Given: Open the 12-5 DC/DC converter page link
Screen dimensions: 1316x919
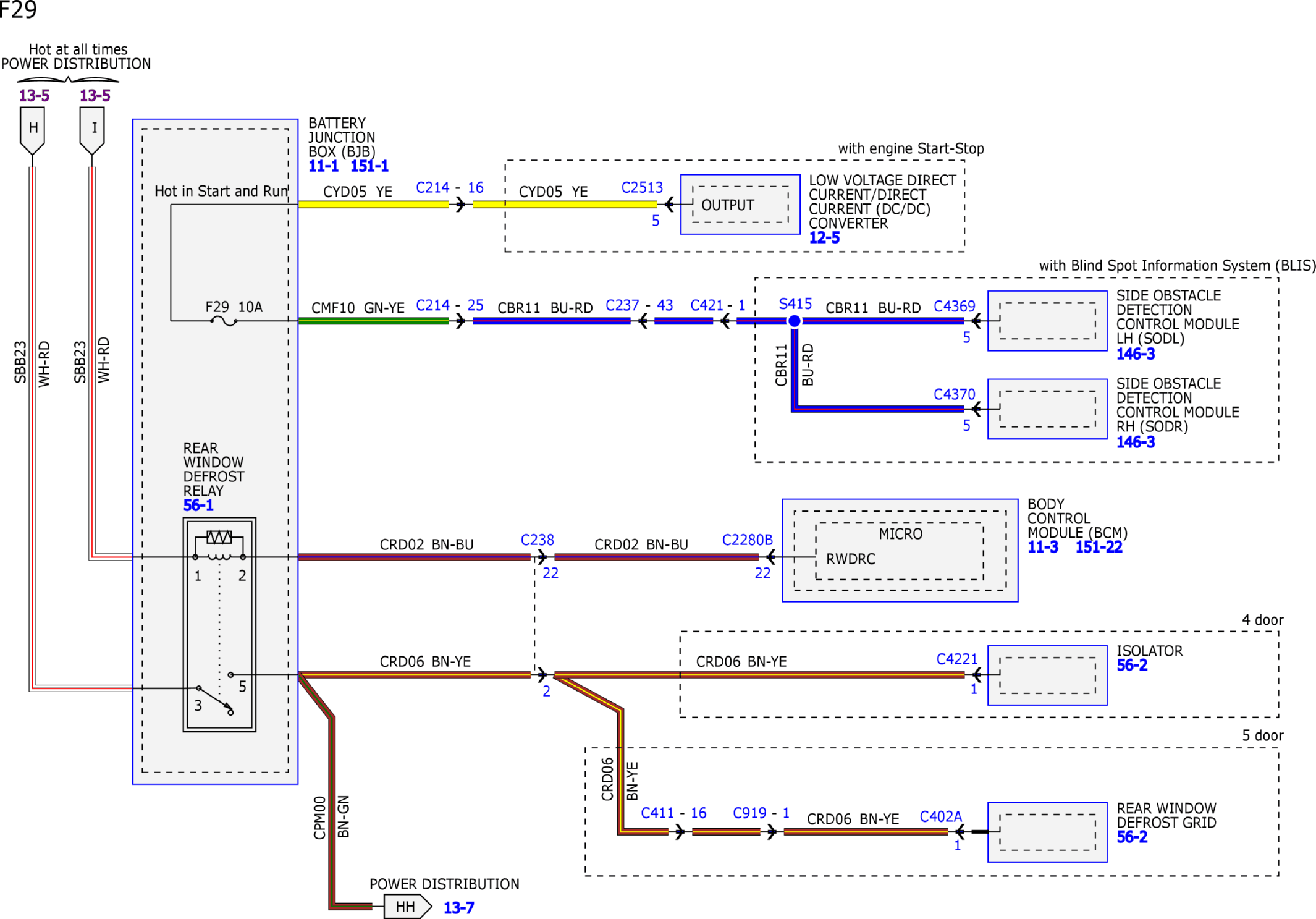Looking at the screenshot, I should click(x=824, y=238).
